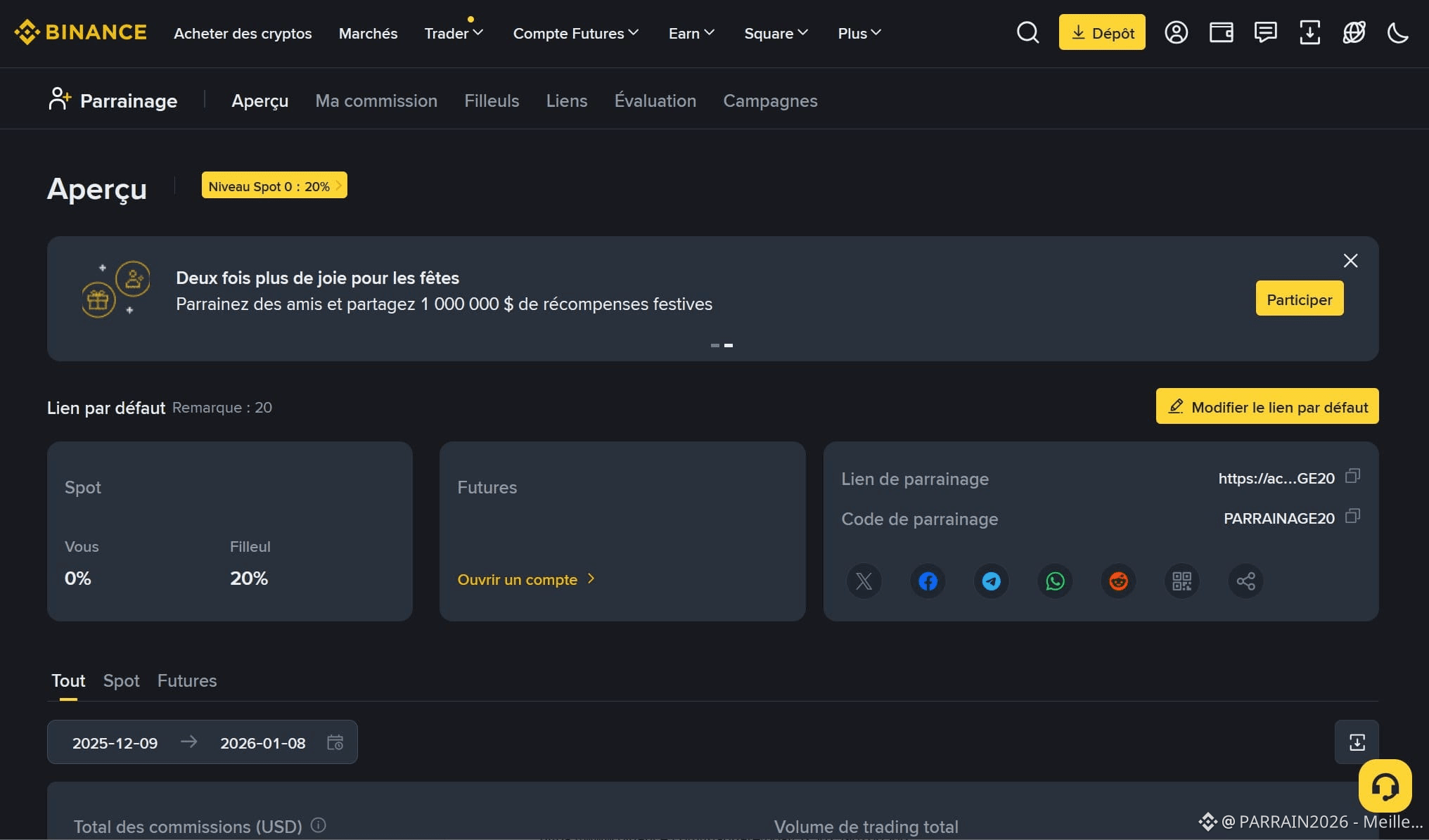
Task: Open the wallet icon in header
Action: pos(1221,32)
